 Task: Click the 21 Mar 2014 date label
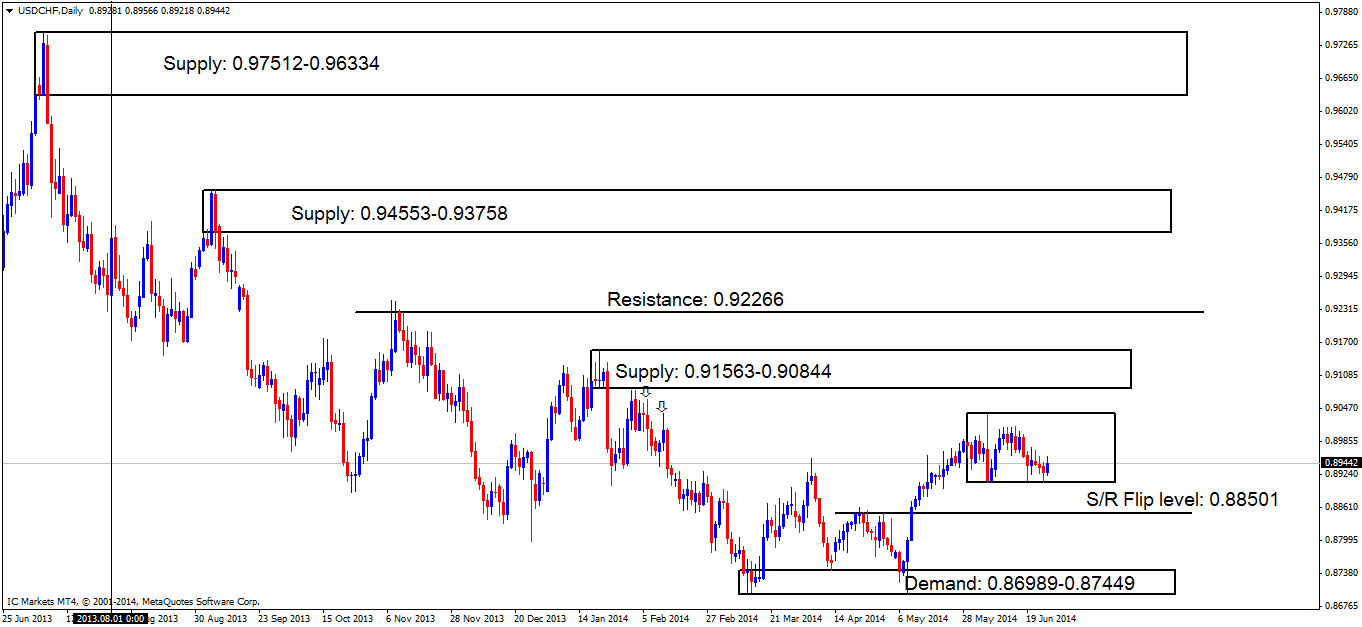(796, 619)
